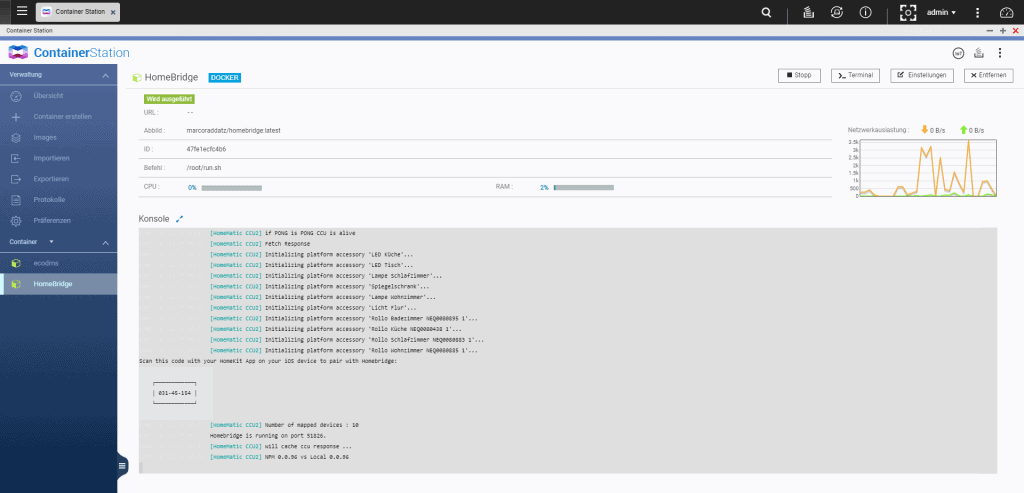The width and height of the screenshot is (1024, 493).
Task: Open the QTS main hamburger menu
Action: tap(22, 11)
